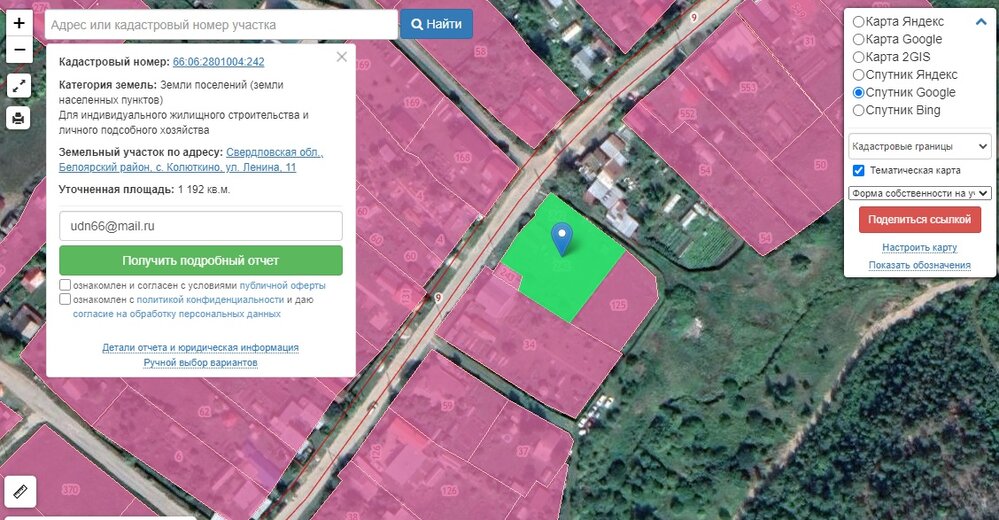Zoom in with the plus button
This screenshot has height=520, width=999.
[19, 23]
